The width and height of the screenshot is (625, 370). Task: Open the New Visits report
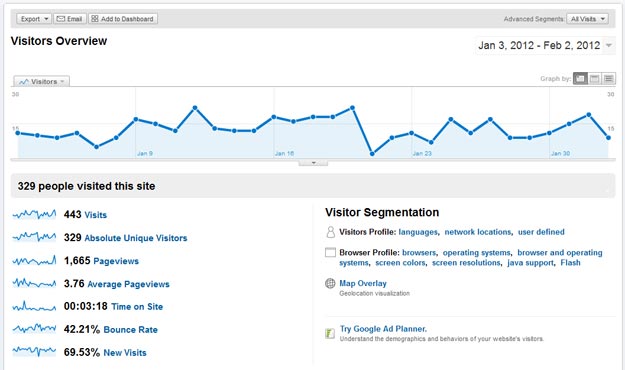(125, 353)
